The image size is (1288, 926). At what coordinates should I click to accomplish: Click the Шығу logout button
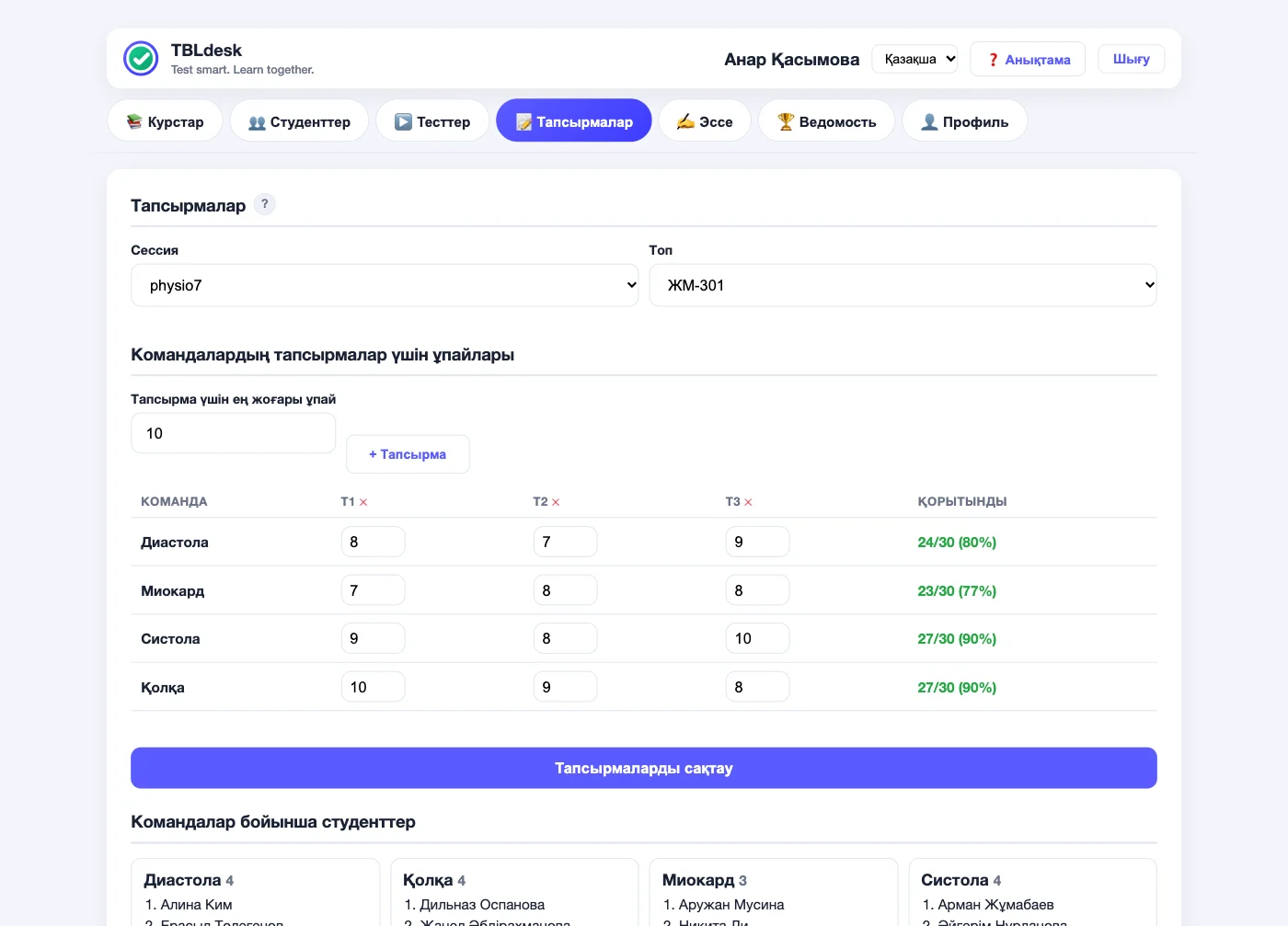1131,59
